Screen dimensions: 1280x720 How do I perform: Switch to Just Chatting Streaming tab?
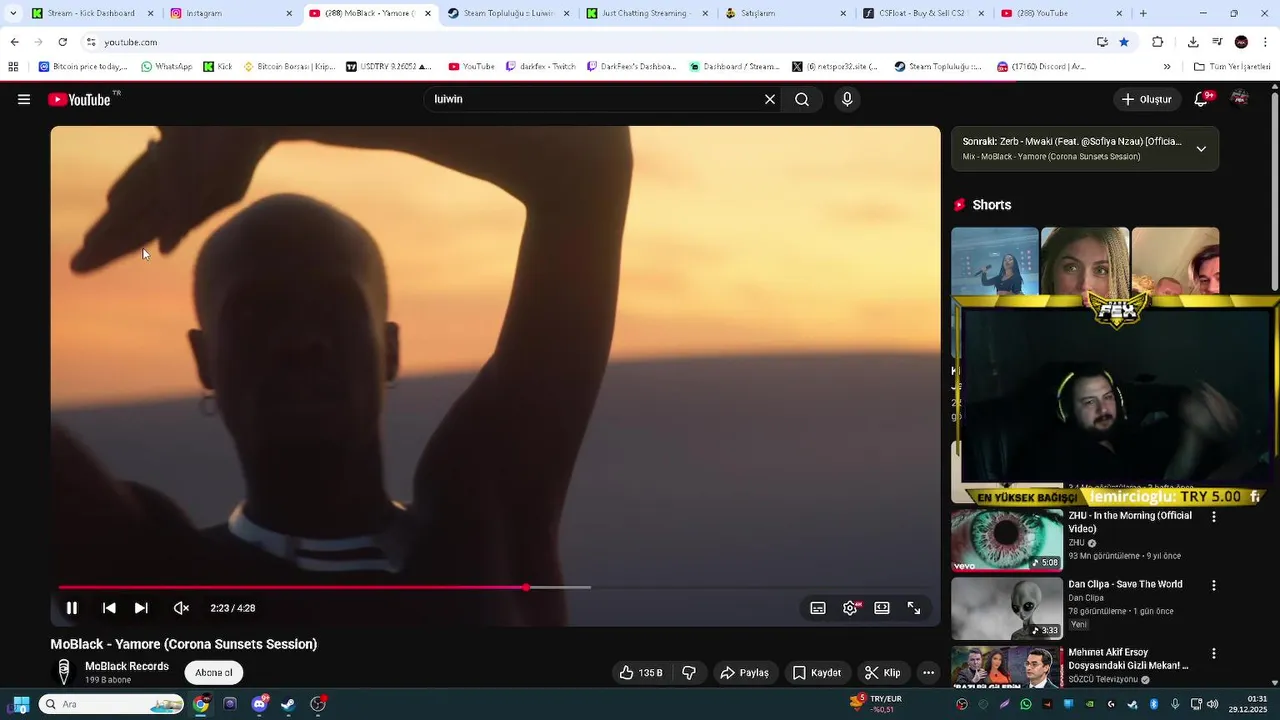coord(646,14)
